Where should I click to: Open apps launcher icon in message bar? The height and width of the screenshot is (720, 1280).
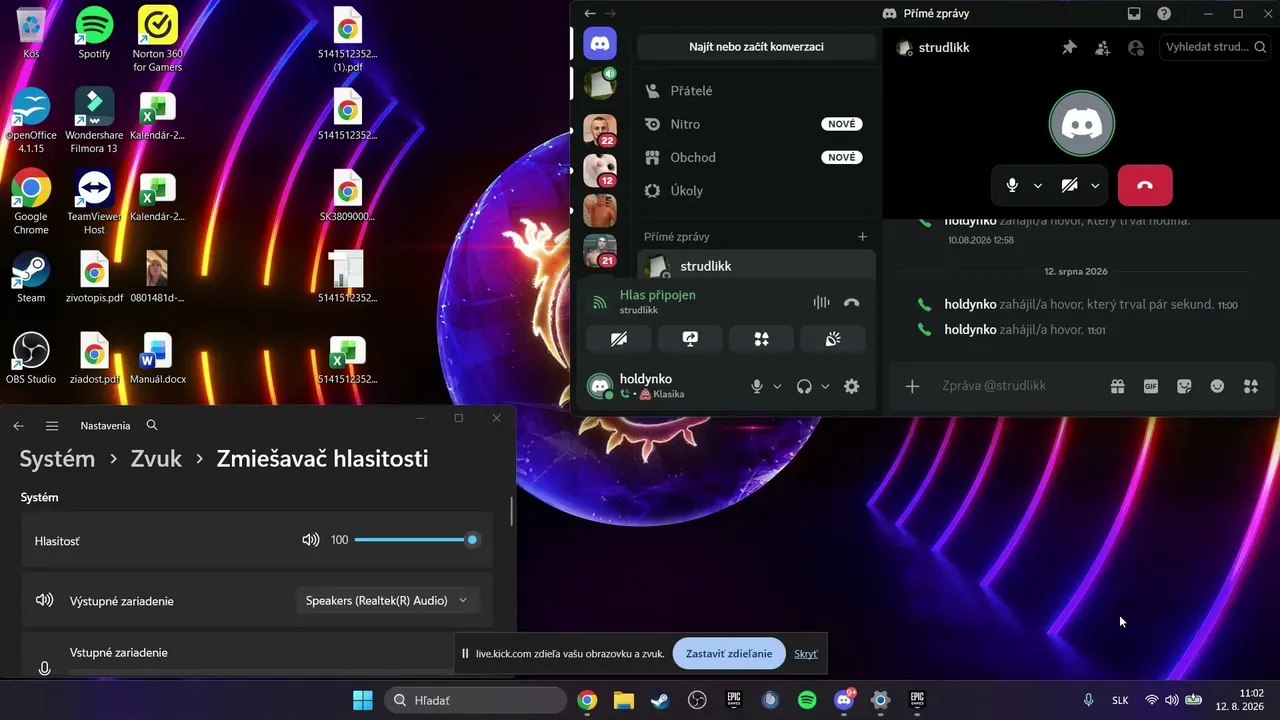click(x=1250, y=386)
